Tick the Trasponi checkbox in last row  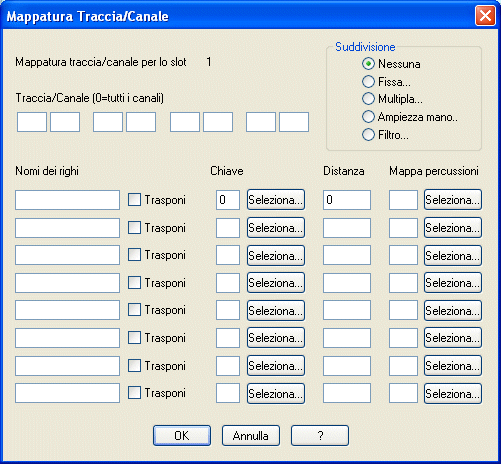(x=134, y=393)
